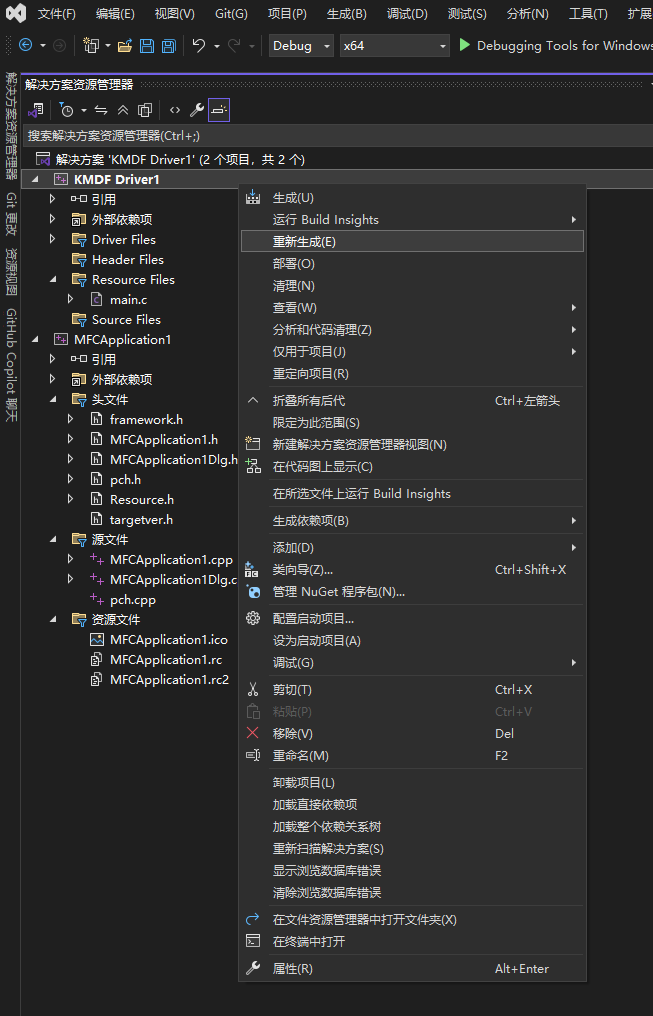Click the Solution Explorer search box
Screen dimensions: 653x1016
337,136
